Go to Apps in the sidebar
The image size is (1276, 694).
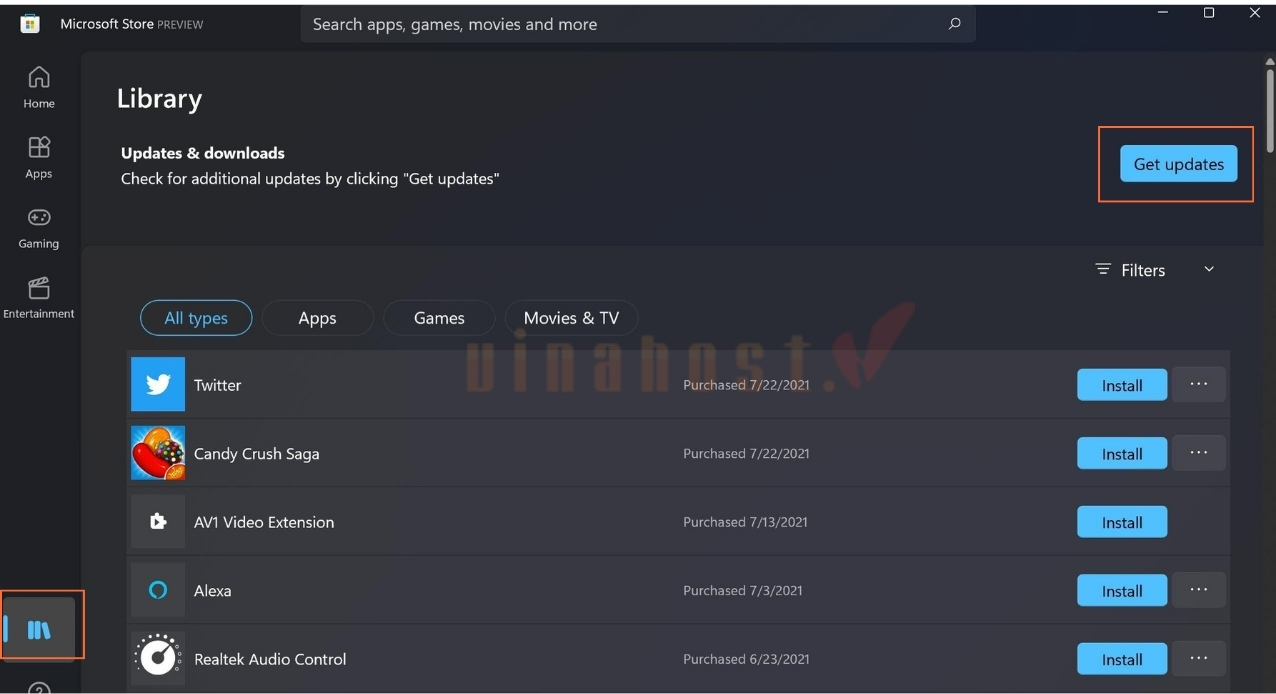pyautogui.click(x=39, y=157)
